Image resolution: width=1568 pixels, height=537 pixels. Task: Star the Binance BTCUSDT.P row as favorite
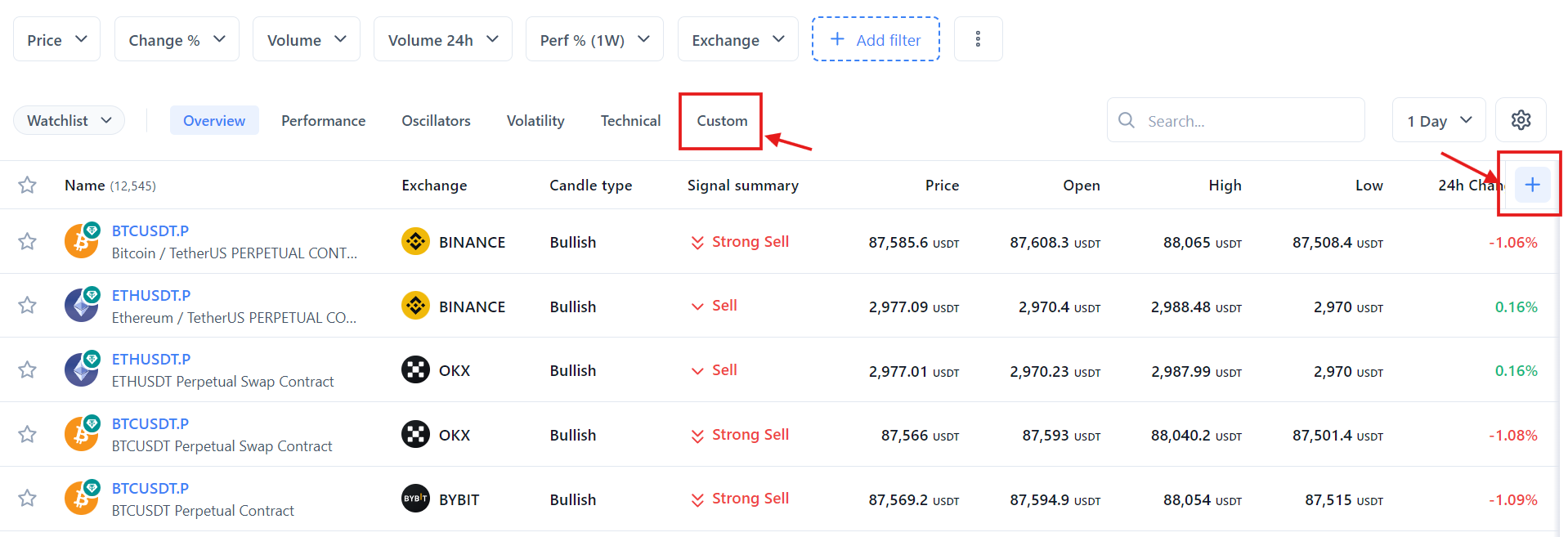point(28,241)
